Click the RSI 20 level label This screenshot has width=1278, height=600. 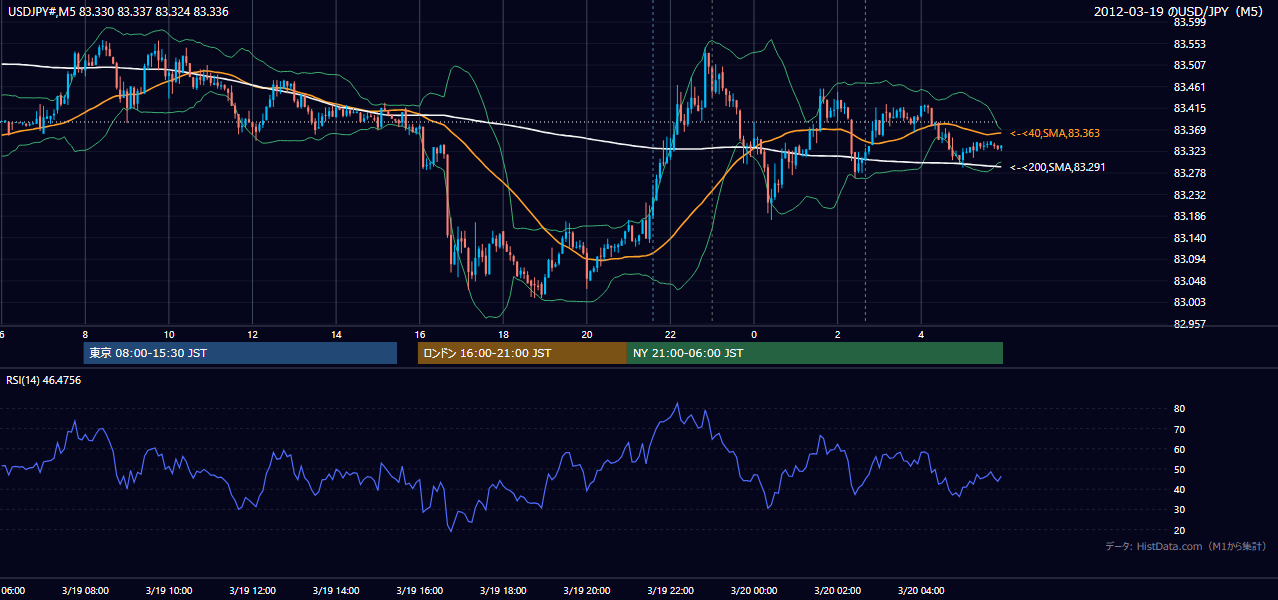1179,530
